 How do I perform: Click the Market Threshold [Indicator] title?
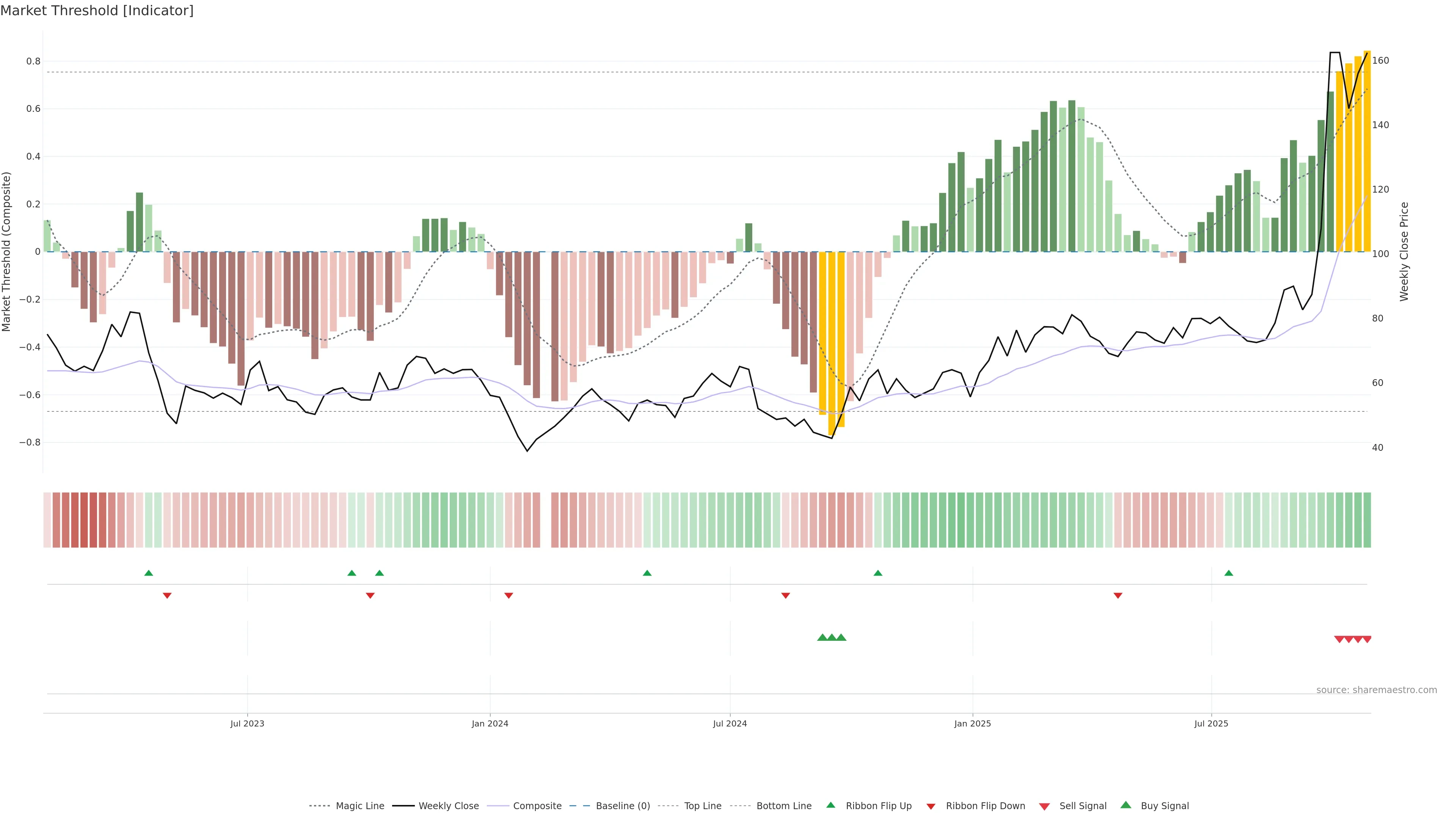point(97,11)
